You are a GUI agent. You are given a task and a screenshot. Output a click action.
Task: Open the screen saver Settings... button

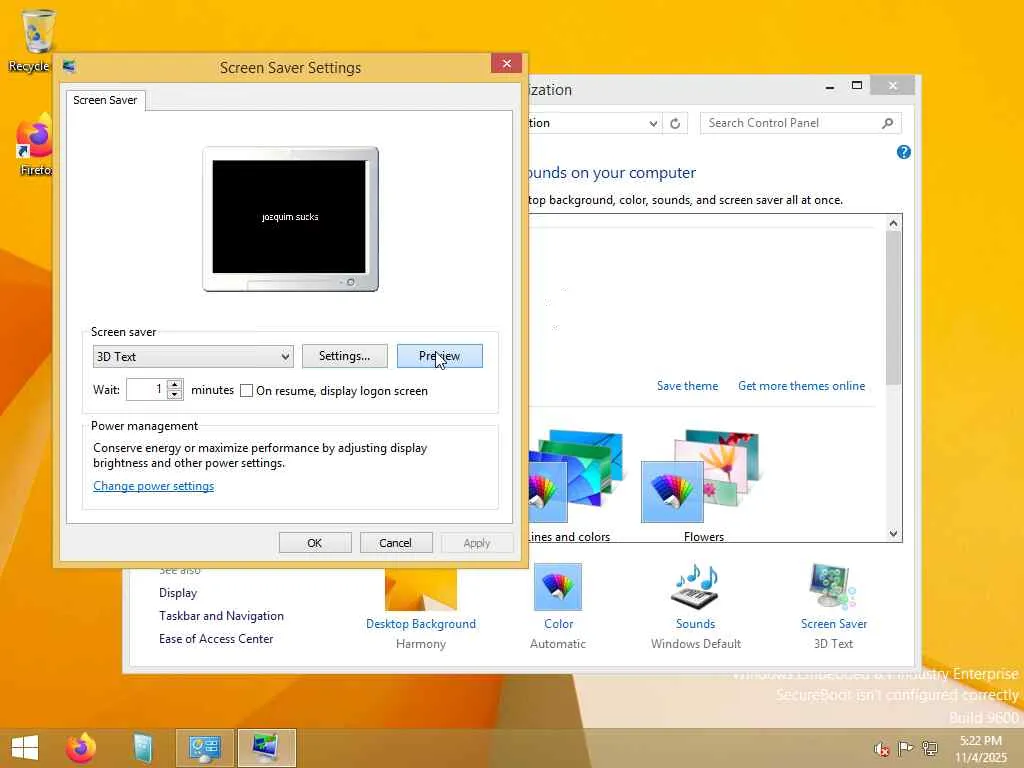(344, 356)
